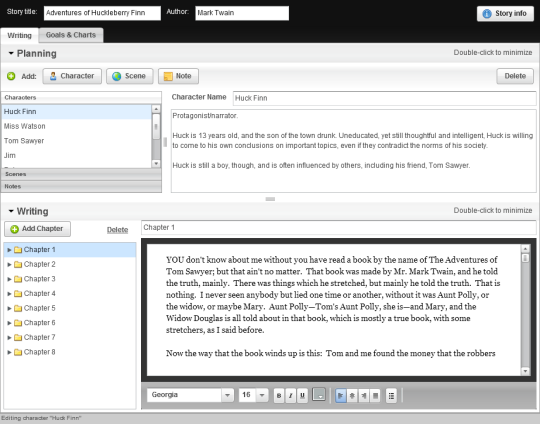Expand the Chapter 1 tree arrow
540x424 pixels.
(x=9, y=250)
